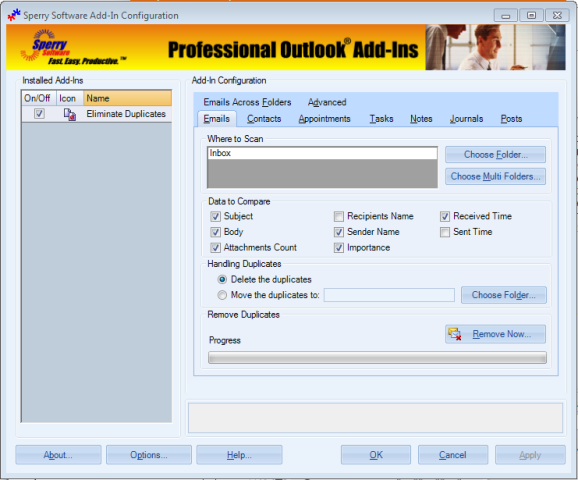Click the Choose Multi Folders button
This screenshot has width=578, height=480.
click(495, 176)
